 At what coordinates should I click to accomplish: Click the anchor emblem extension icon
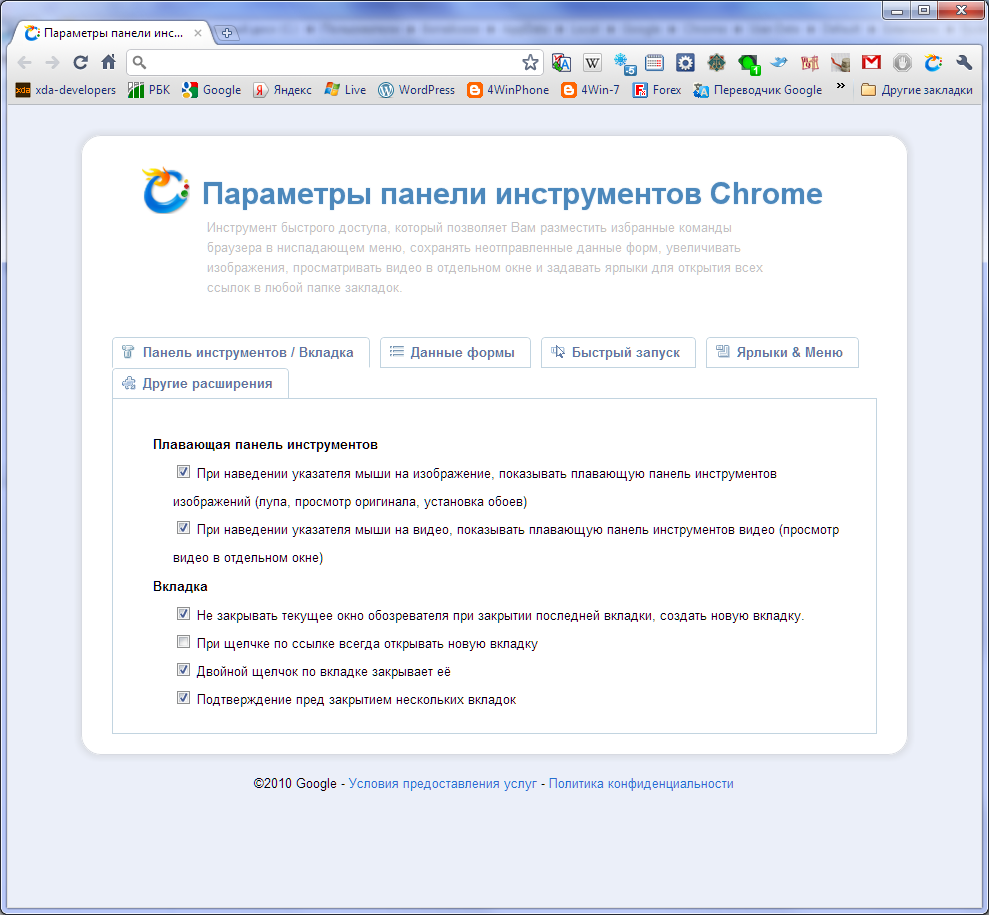point(716,62)
